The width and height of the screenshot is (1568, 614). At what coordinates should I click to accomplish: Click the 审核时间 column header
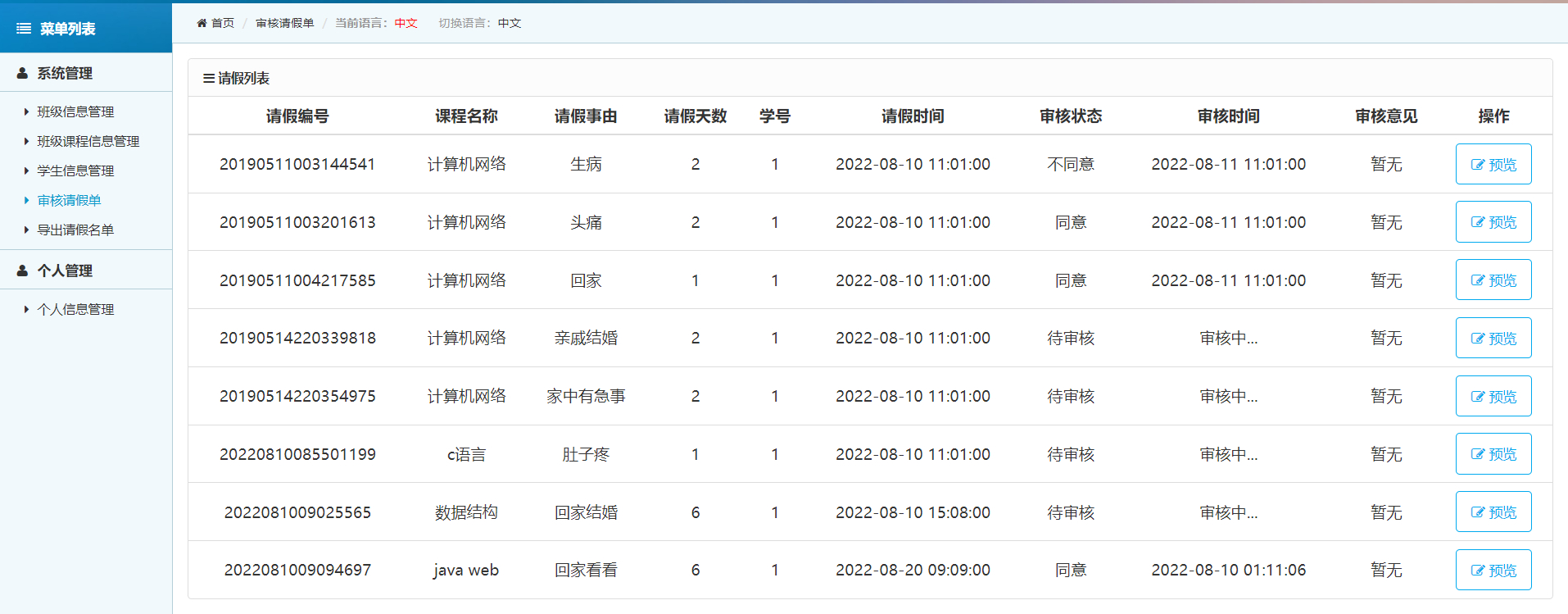[x=1228, y=116]
